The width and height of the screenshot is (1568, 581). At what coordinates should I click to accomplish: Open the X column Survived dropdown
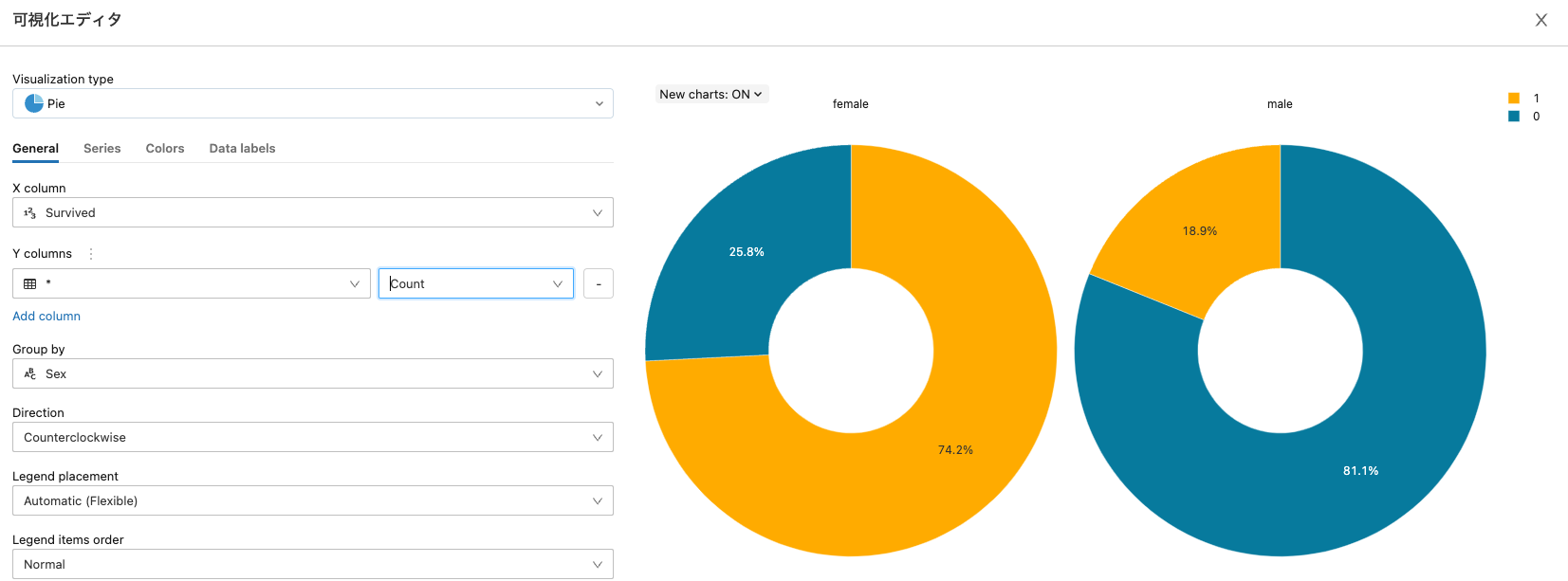pyautogui.click(x=313, y=212)
